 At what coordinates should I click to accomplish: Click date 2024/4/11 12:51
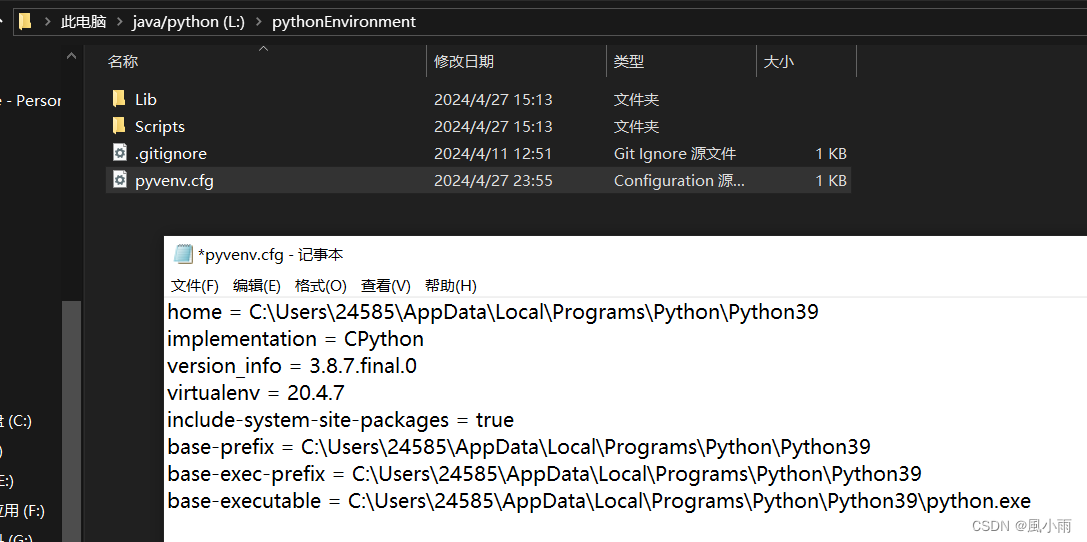point(493,153)
